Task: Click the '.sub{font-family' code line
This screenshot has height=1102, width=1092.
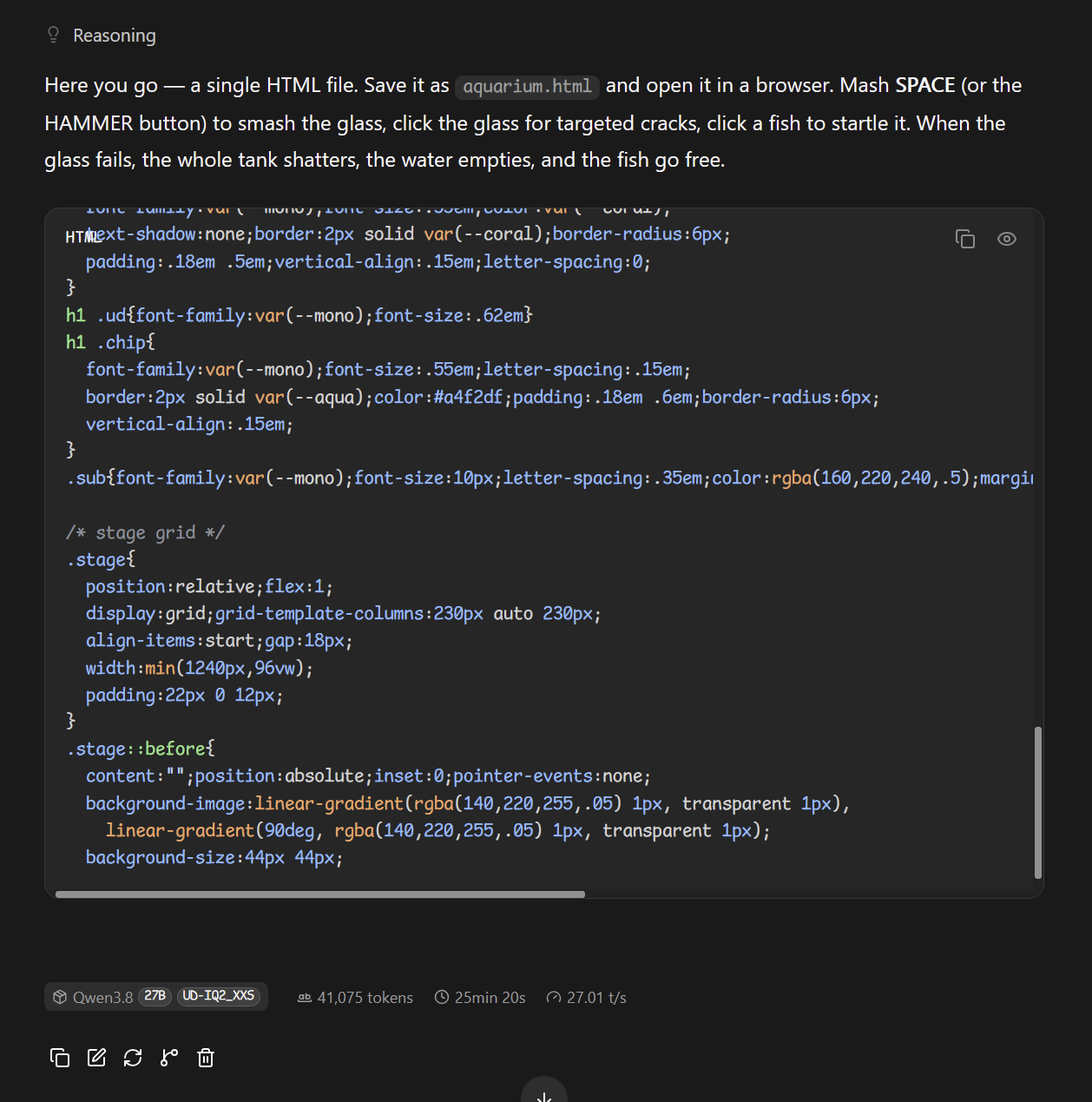Action: [x=549, y=478]
